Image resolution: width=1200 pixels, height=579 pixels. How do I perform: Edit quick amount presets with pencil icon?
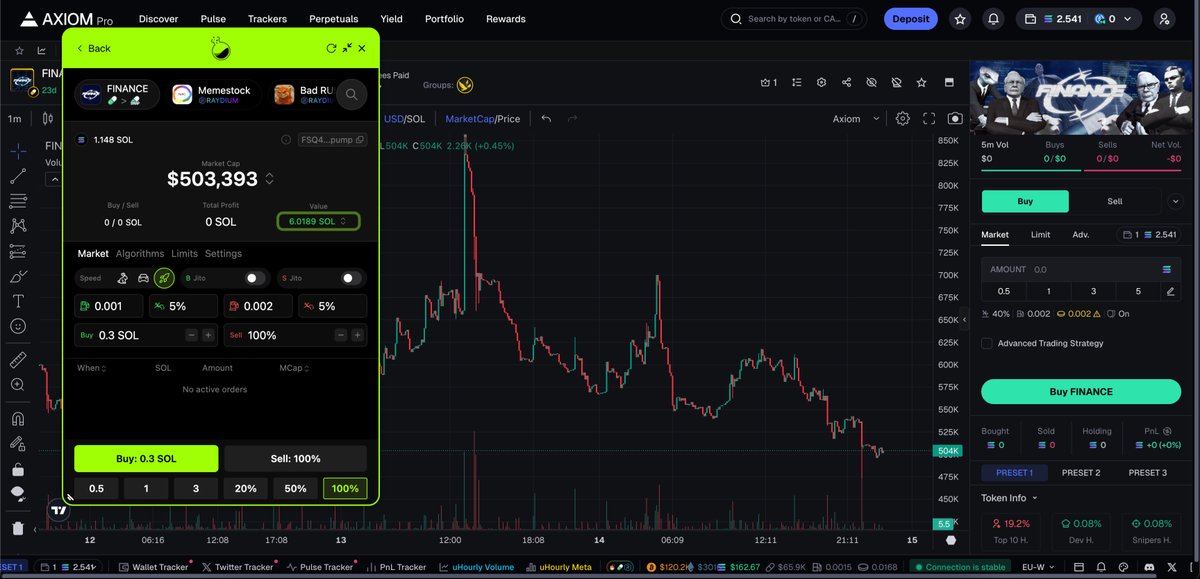pos(1170,291)
